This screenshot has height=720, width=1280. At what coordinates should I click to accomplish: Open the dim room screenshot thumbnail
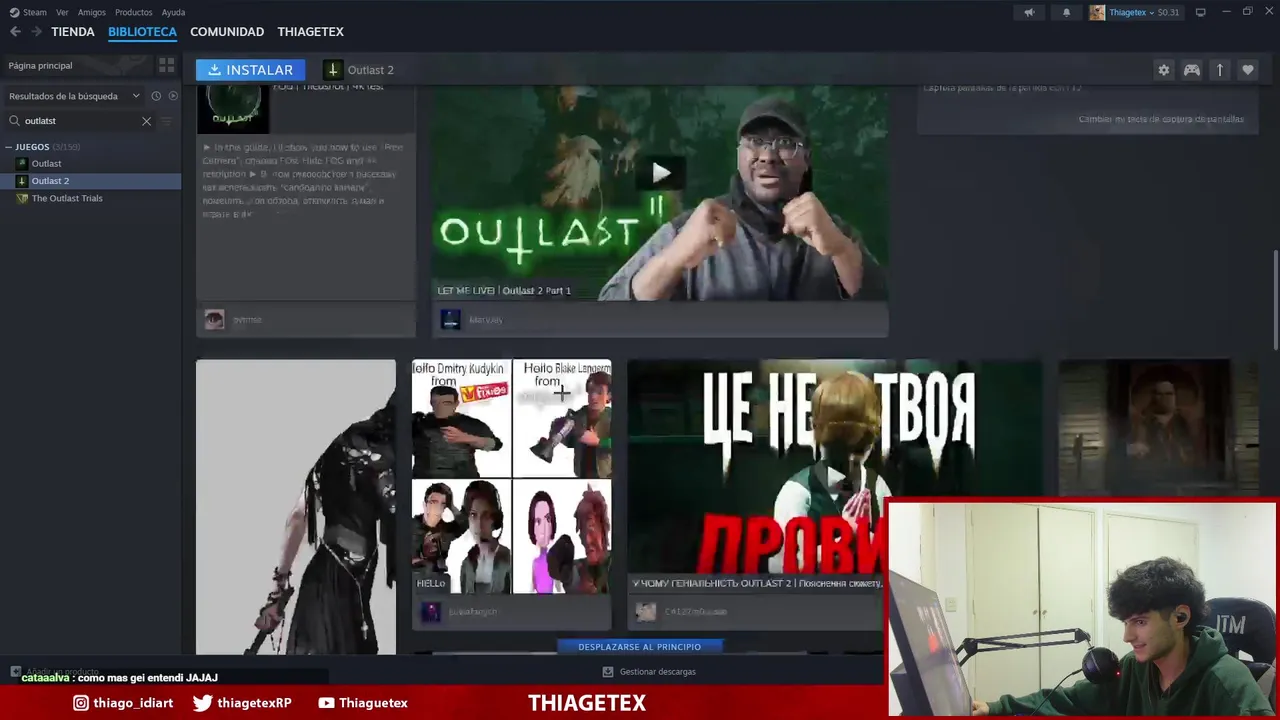click(1158, 428)
